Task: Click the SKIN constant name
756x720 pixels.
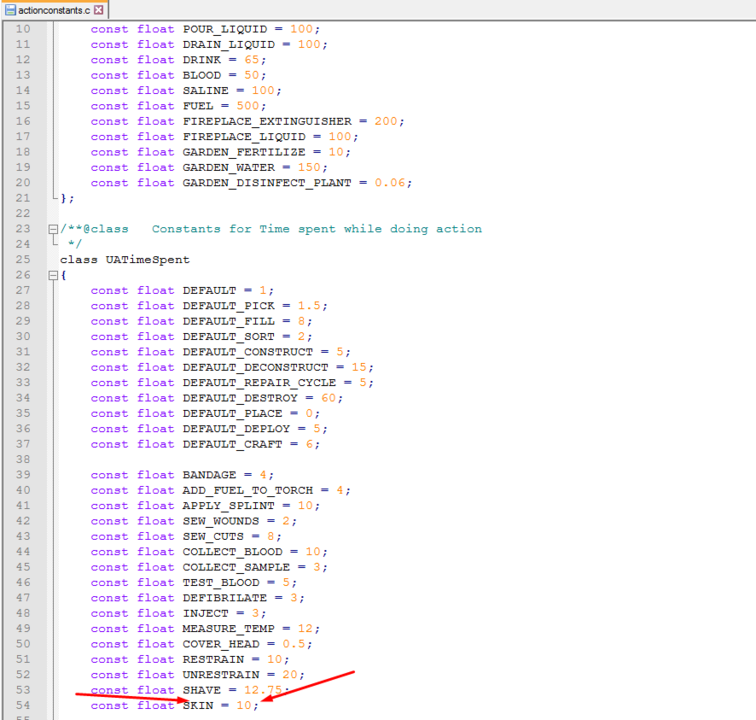Action: (x=198, y=706)
